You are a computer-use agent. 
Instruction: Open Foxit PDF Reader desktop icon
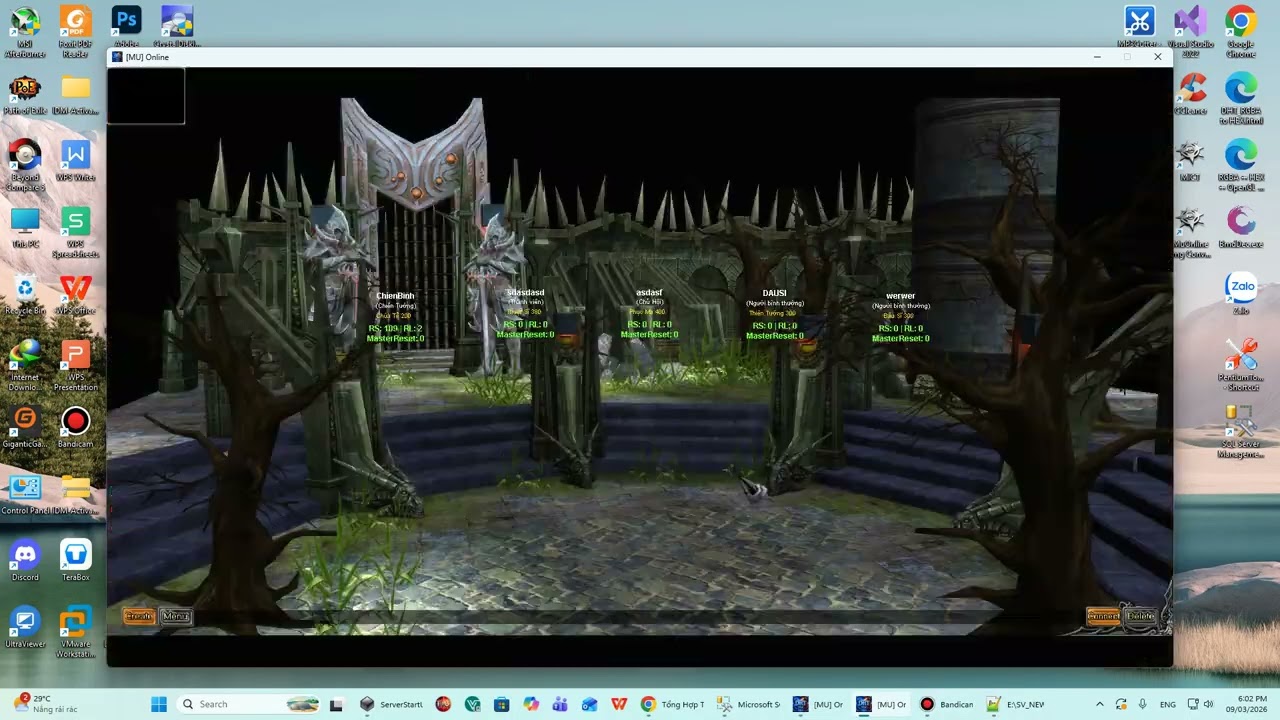point(75,32)
